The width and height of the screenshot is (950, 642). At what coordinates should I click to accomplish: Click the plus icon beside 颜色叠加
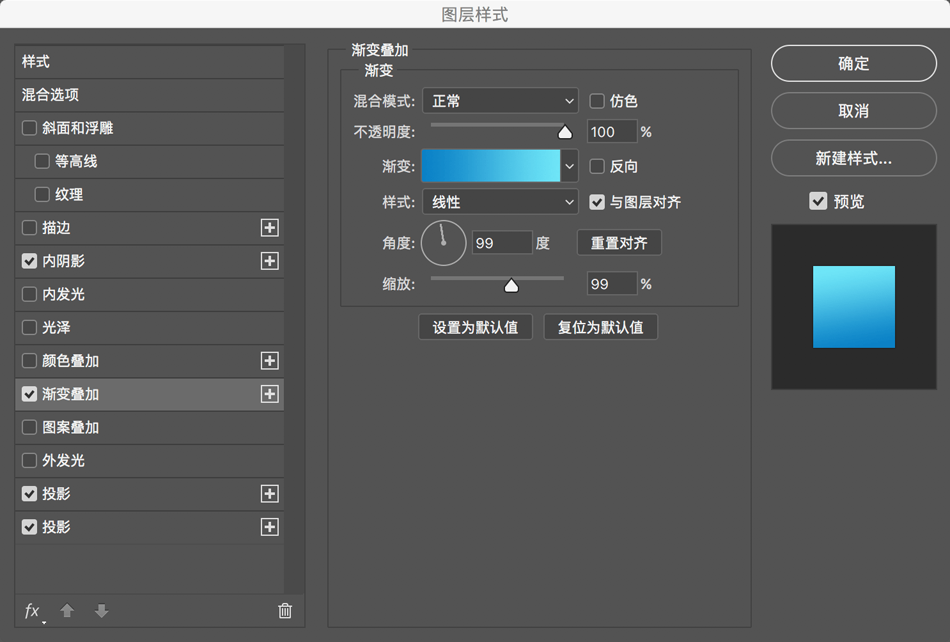(270, 361)
